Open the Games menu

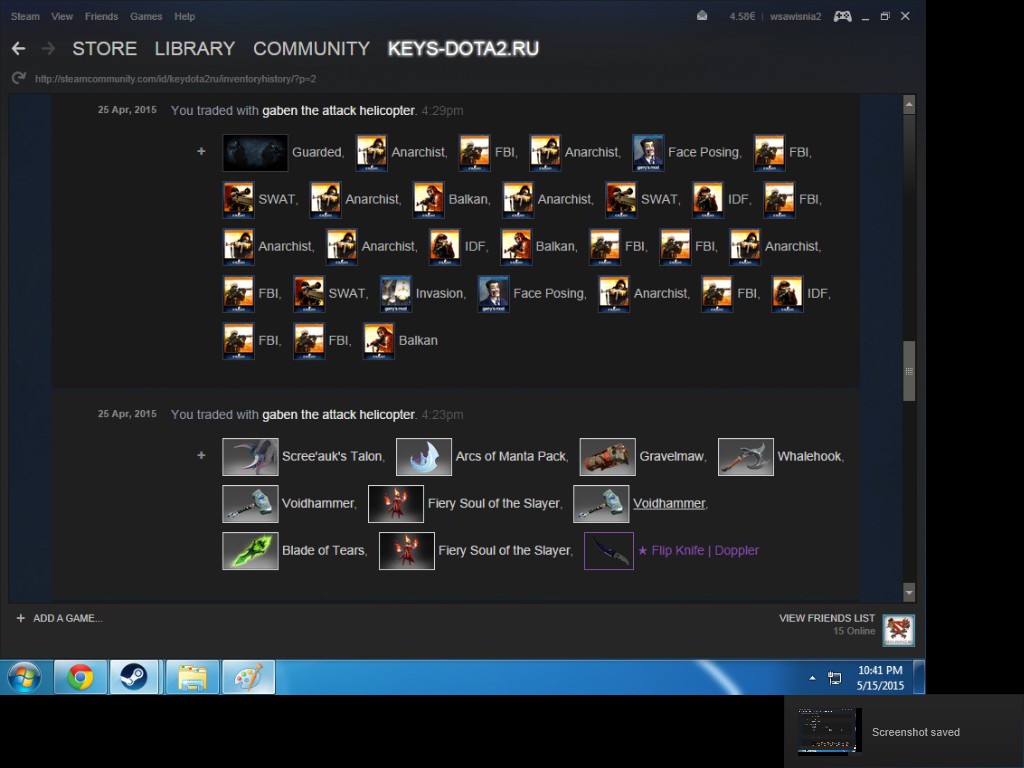146,16
